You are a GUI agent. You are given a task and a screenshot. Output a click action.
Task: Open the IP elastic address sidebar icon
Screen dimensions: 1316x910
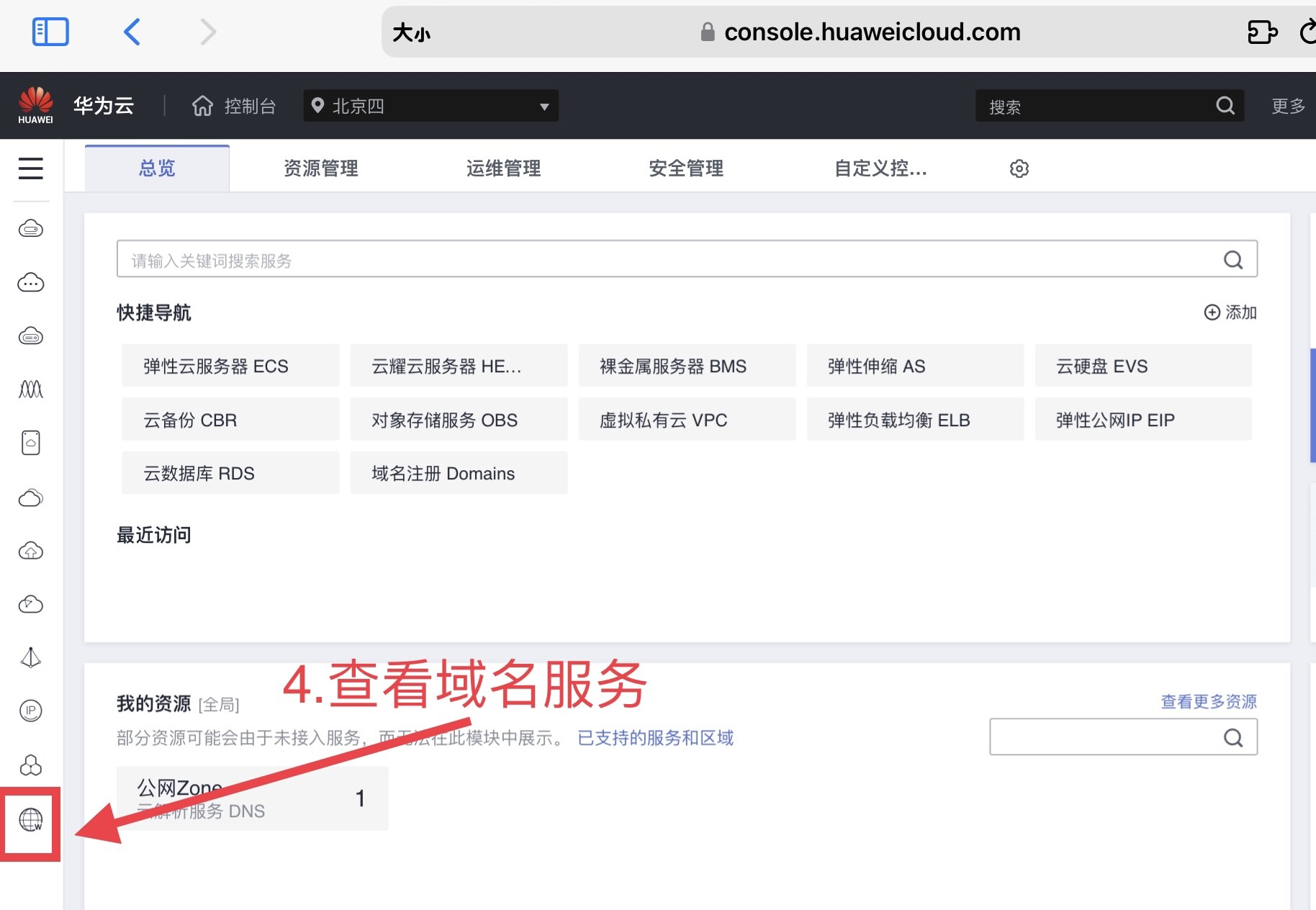click(x=30, y=711)
